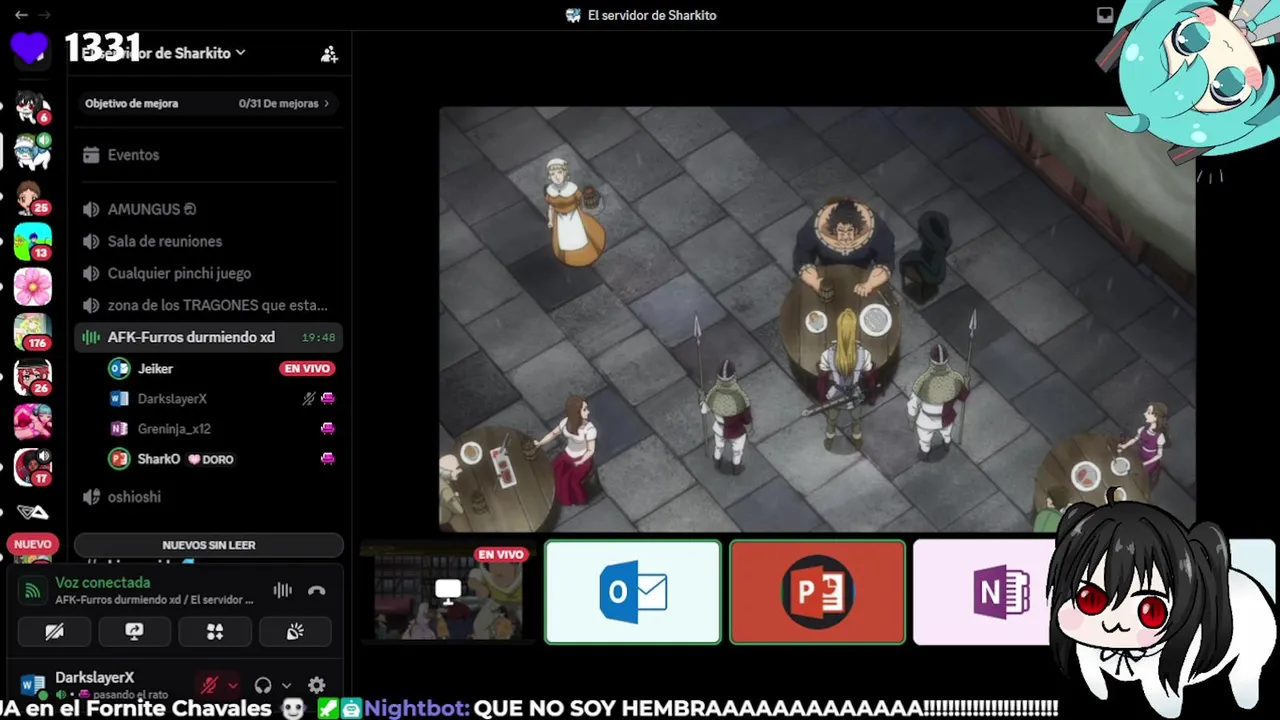Go back with the left arrow
1280x720 pixels.
click(21, 15)
